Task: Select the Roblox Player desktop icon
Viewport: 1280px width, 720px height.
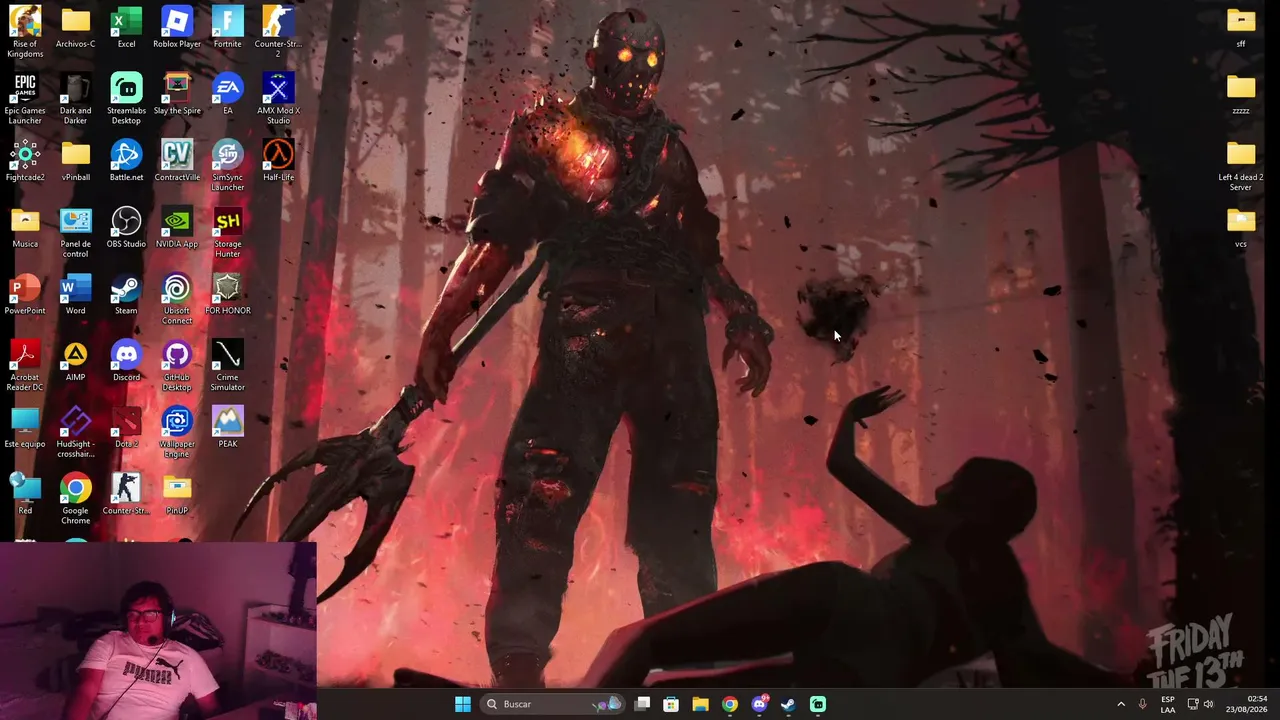Action: (x=177, y=27)
